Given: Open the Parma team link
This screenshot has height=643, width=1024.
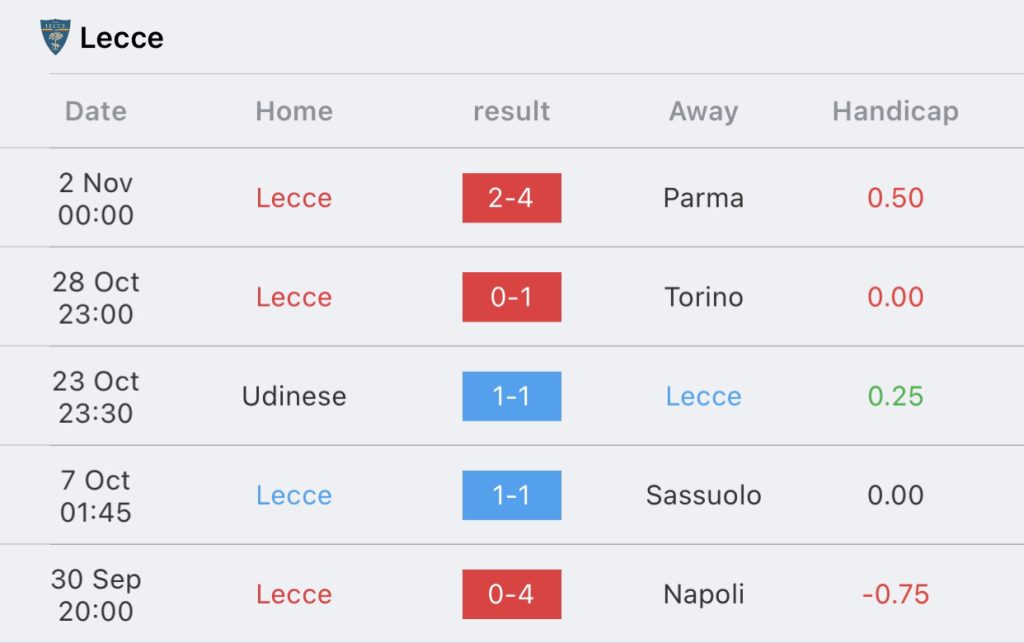Looking at the screenshot, I should tap(703, 198).
